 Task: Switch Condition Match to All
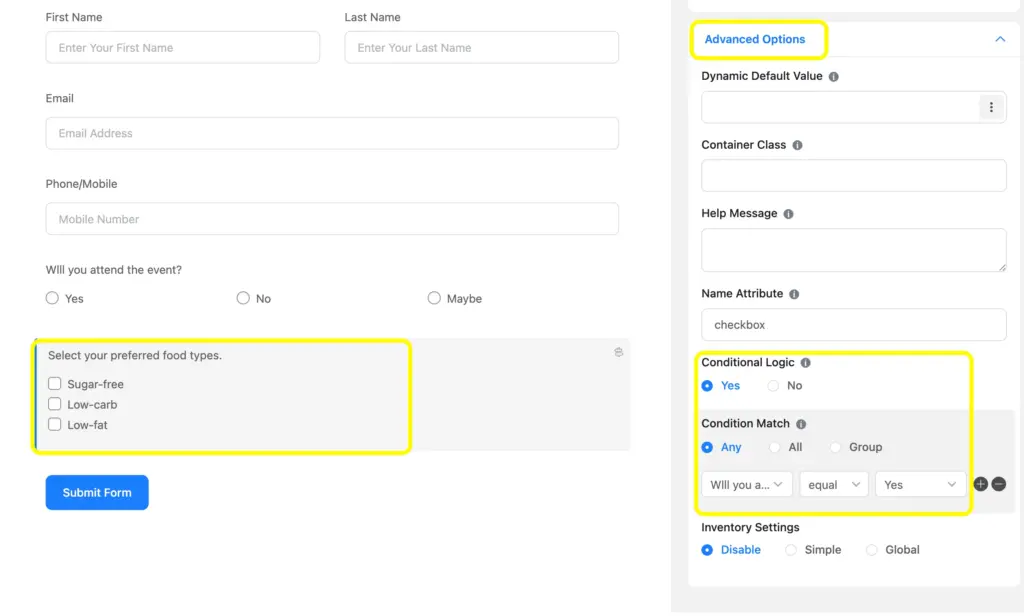coord(775,447)
